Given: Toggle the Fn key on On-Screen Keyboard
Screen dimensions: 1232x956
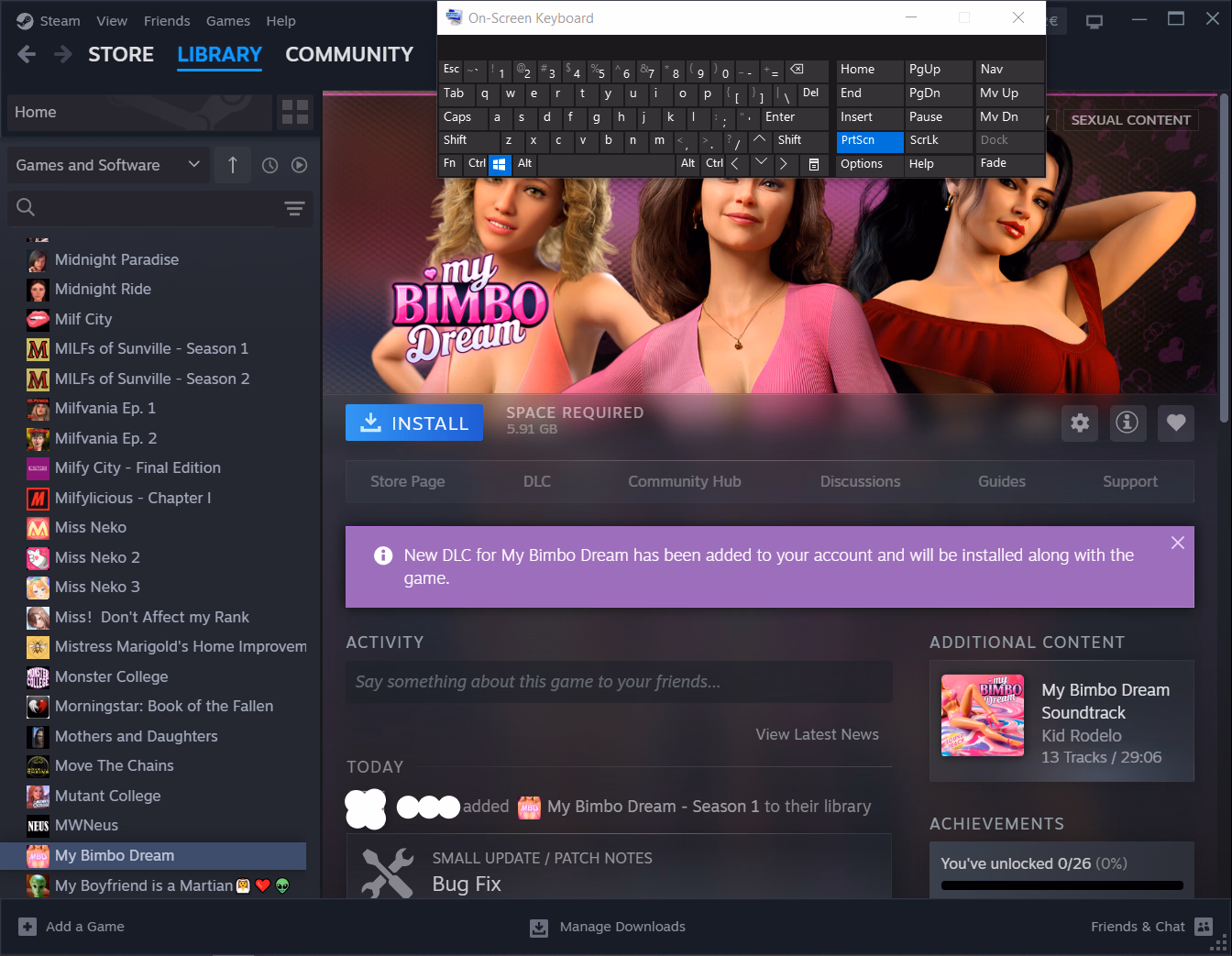Looking at the screenshot, I should (451, 165).
